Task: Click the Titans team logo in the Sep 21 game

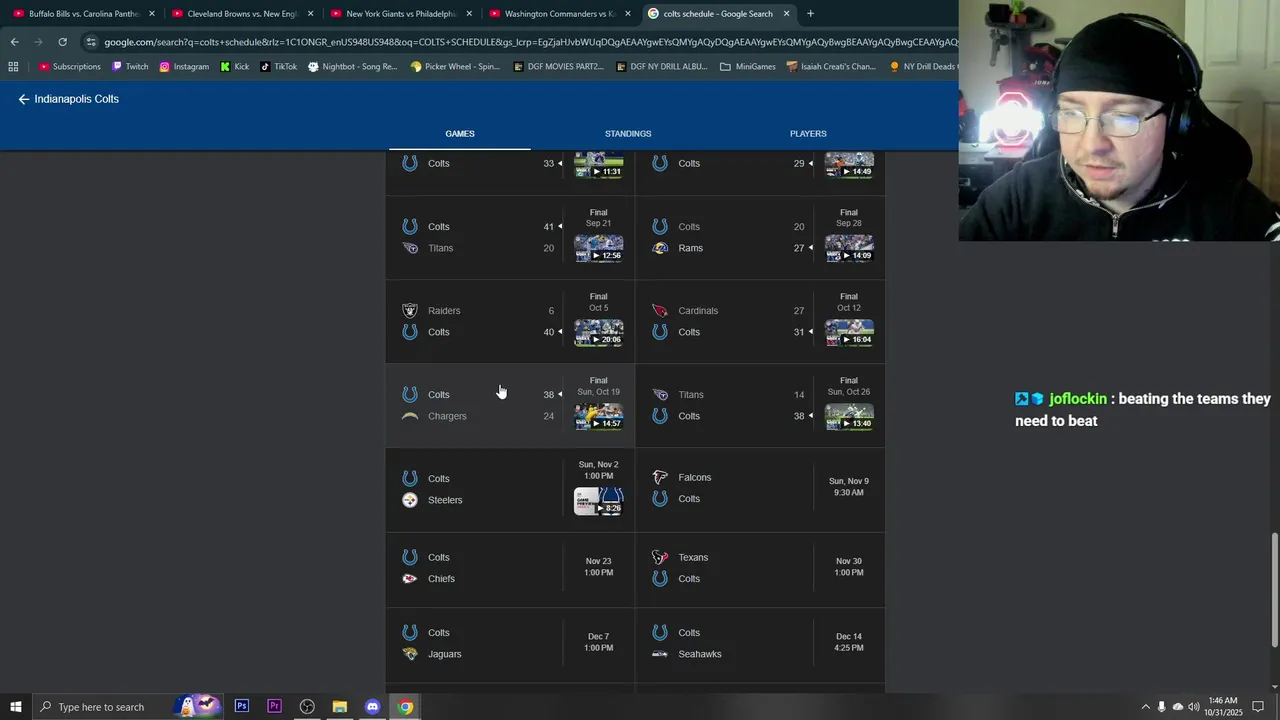Action: 410,248
